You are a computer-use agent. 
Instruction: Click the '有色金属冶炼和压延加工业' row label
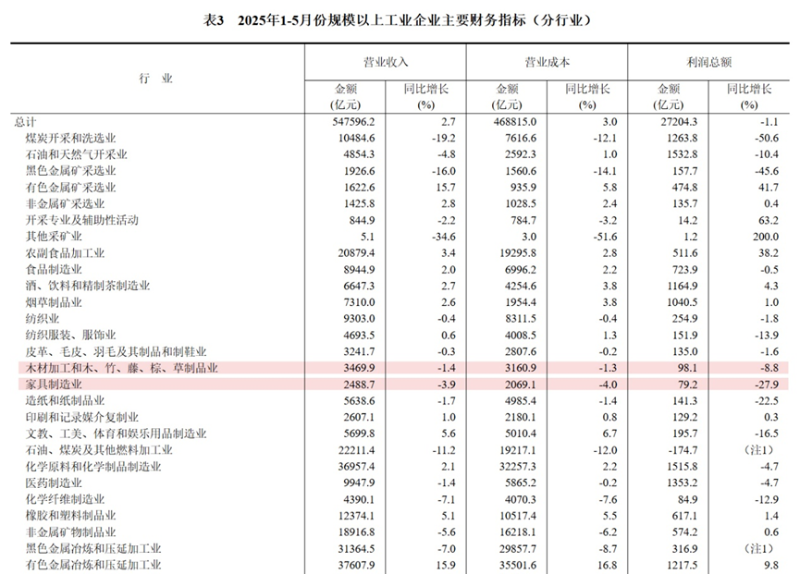(93, 565)
